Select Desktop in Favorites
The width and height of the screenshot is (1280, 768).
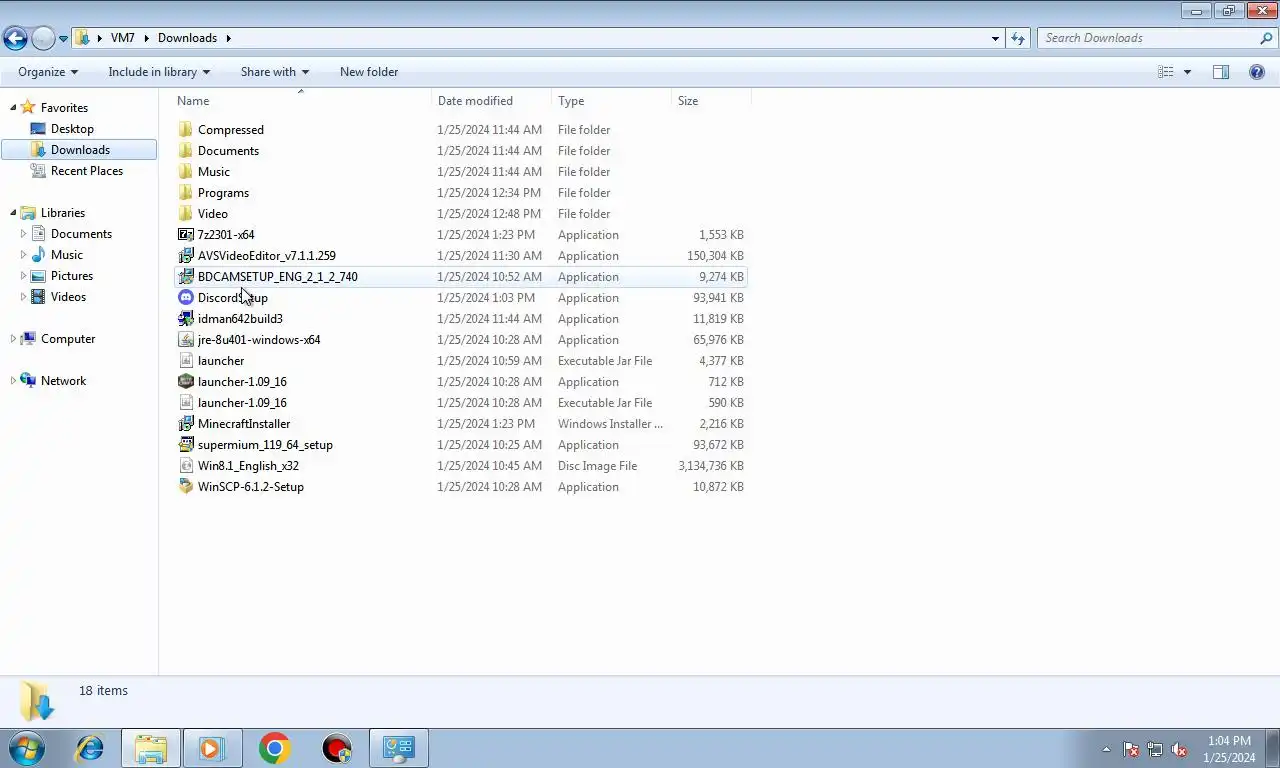[x=72, y=129]
